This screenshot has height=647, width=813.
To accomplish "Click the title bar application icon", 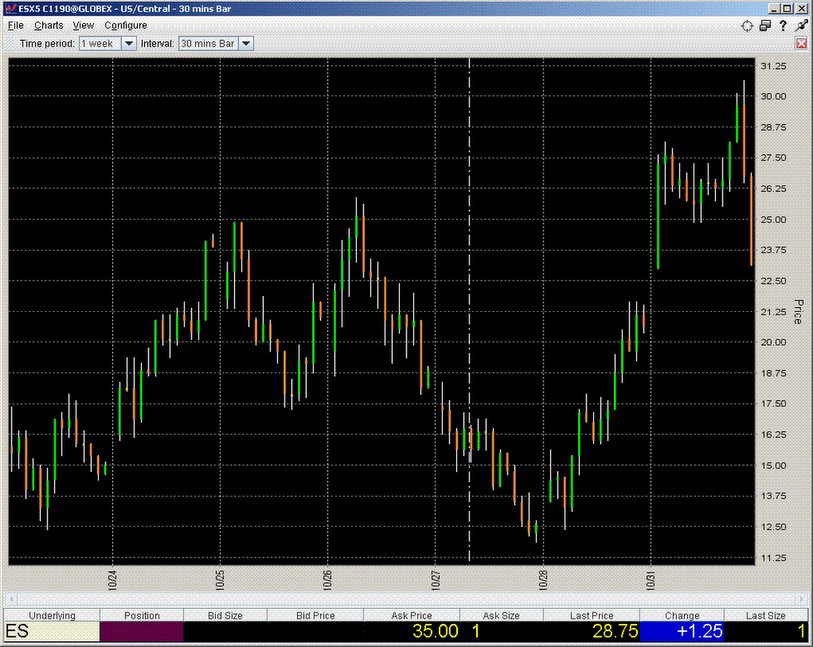I will point(10,9).
